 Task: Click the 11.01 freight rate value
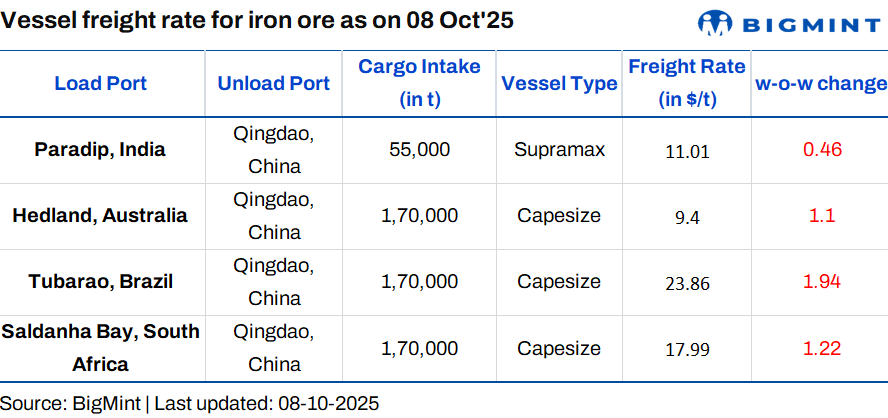point(686,151)
